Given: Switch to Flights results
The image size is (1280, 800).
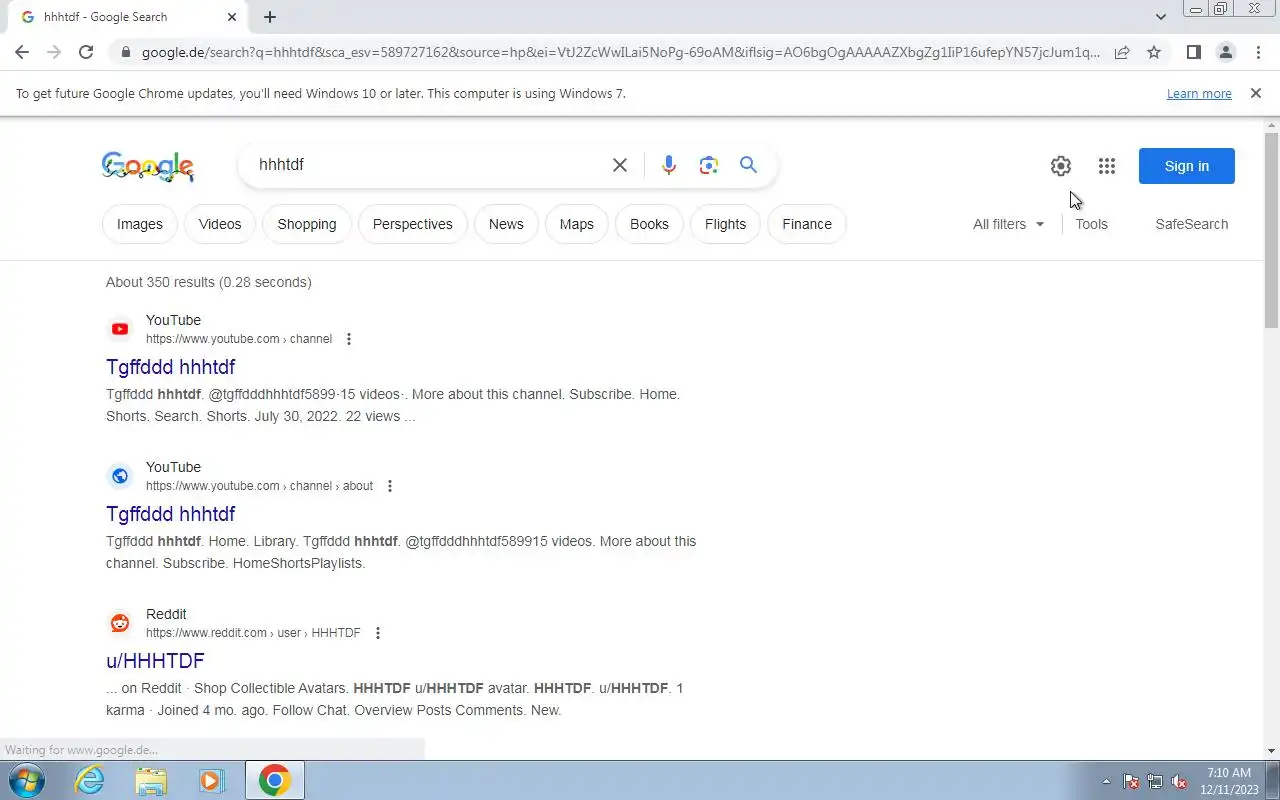Looking at the screenshot, I should [725, 224].
